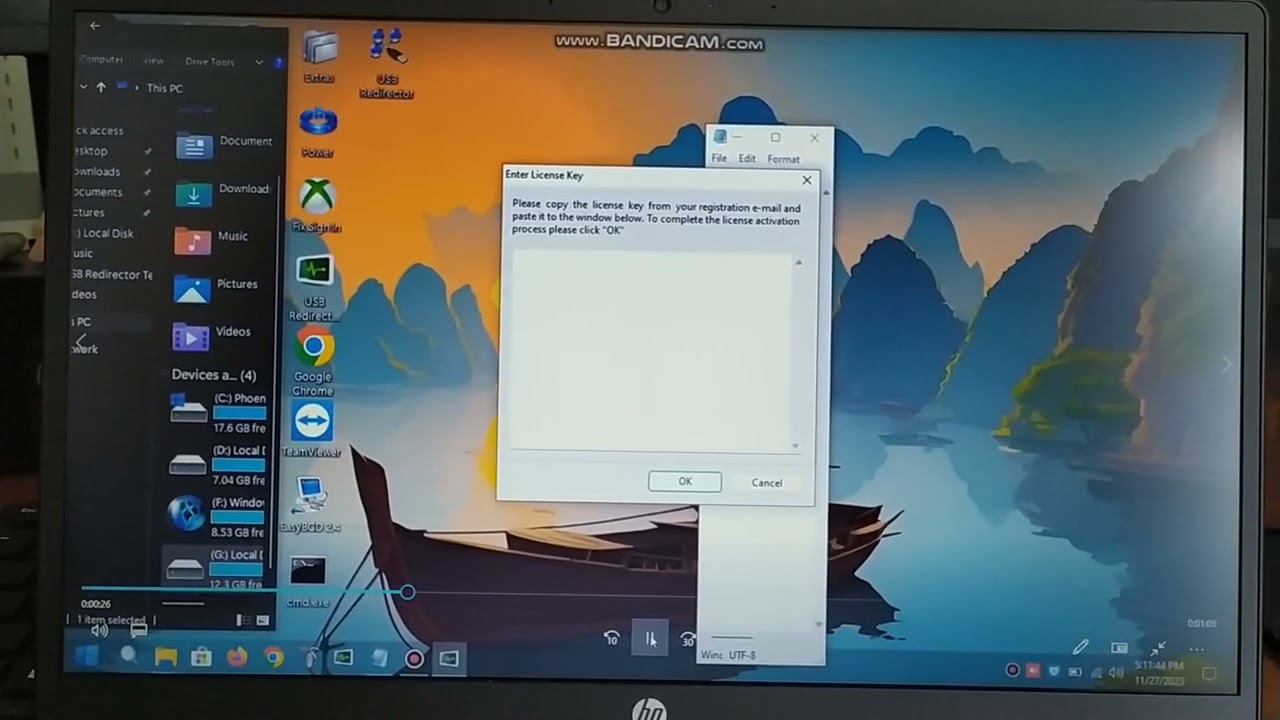Open cmd.exe desktop shortcut
This screenshot has width=1280, height=720.
pos(308,582)
